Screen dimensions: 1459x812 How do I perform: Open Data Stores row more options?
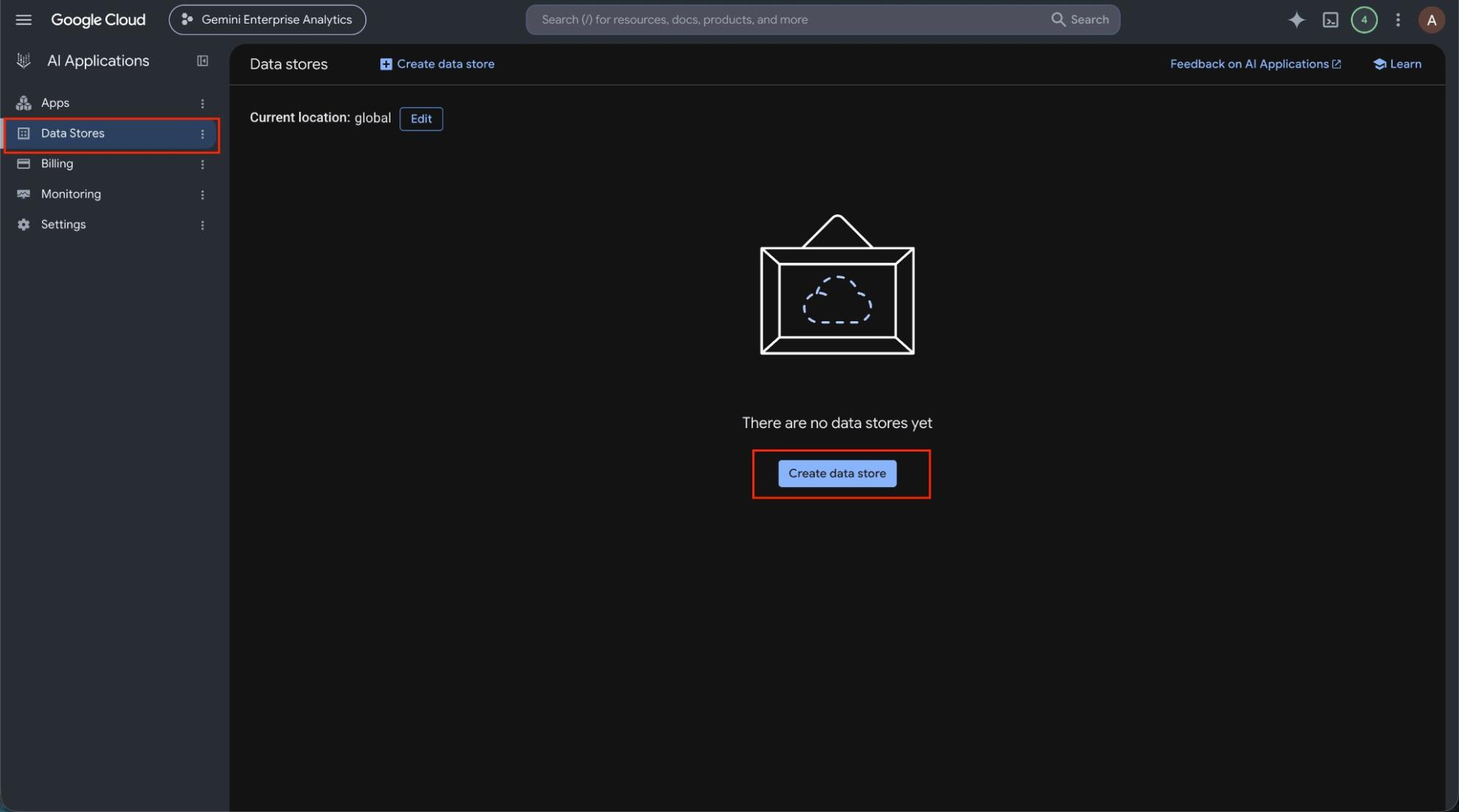coord(202,134)
